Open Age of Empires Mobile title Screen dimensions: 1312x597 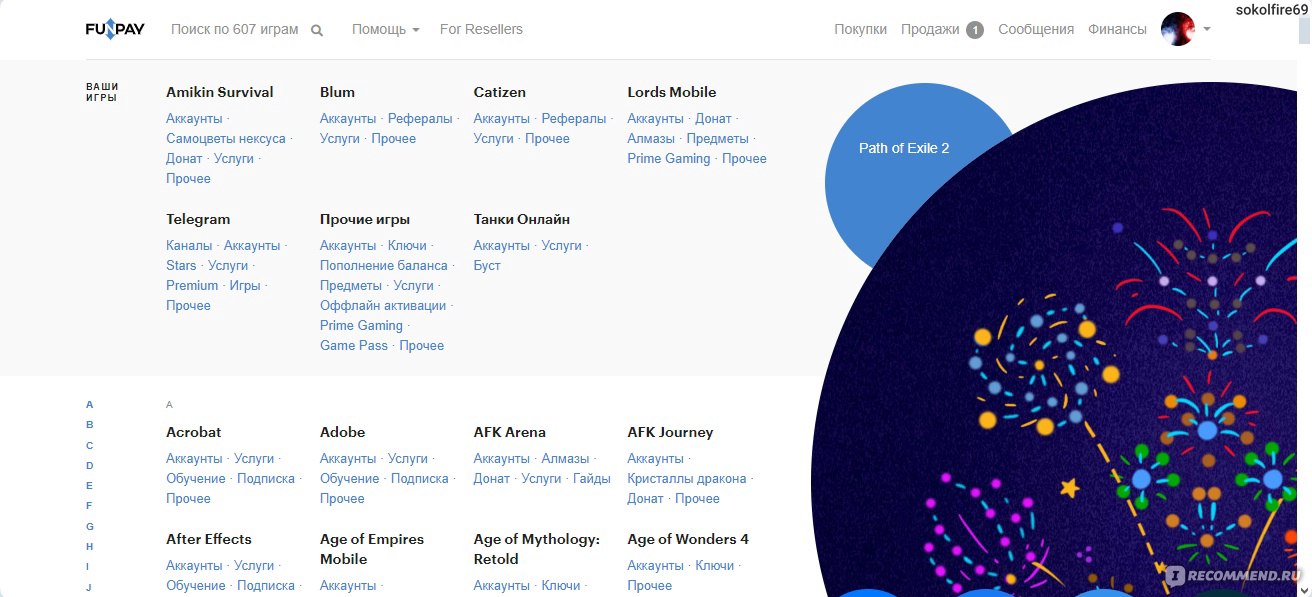372,549
